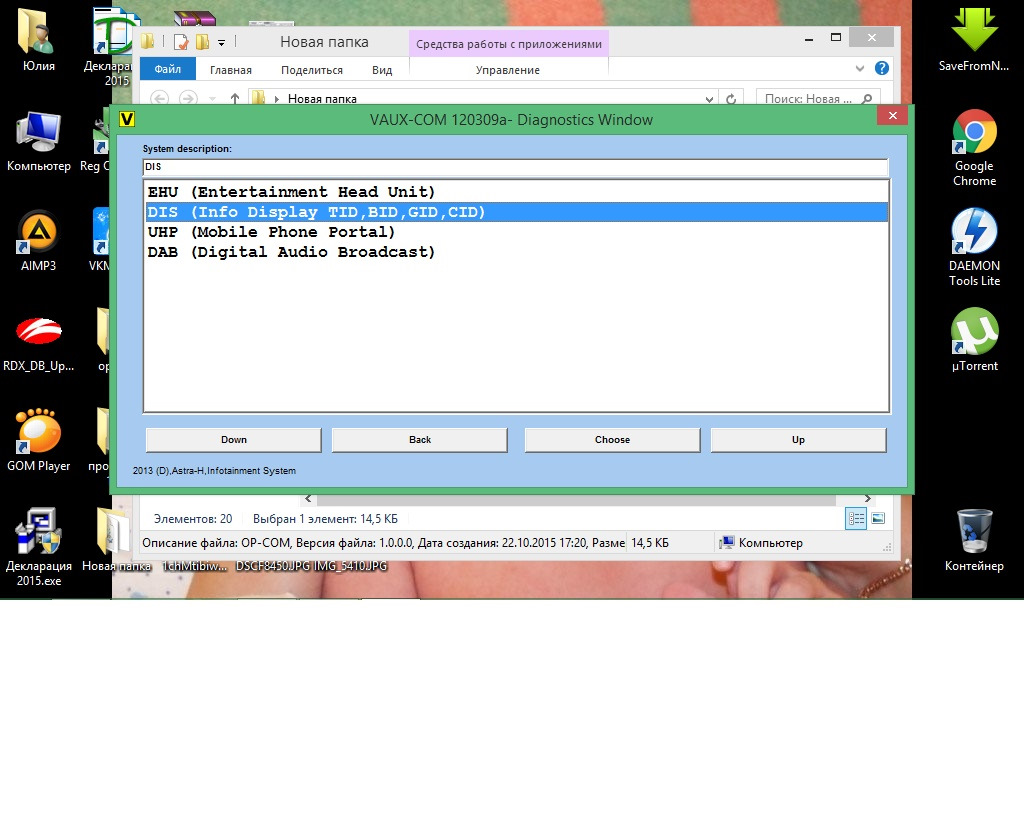Open Explorer address bar history dropdown

tap(709, 99)
